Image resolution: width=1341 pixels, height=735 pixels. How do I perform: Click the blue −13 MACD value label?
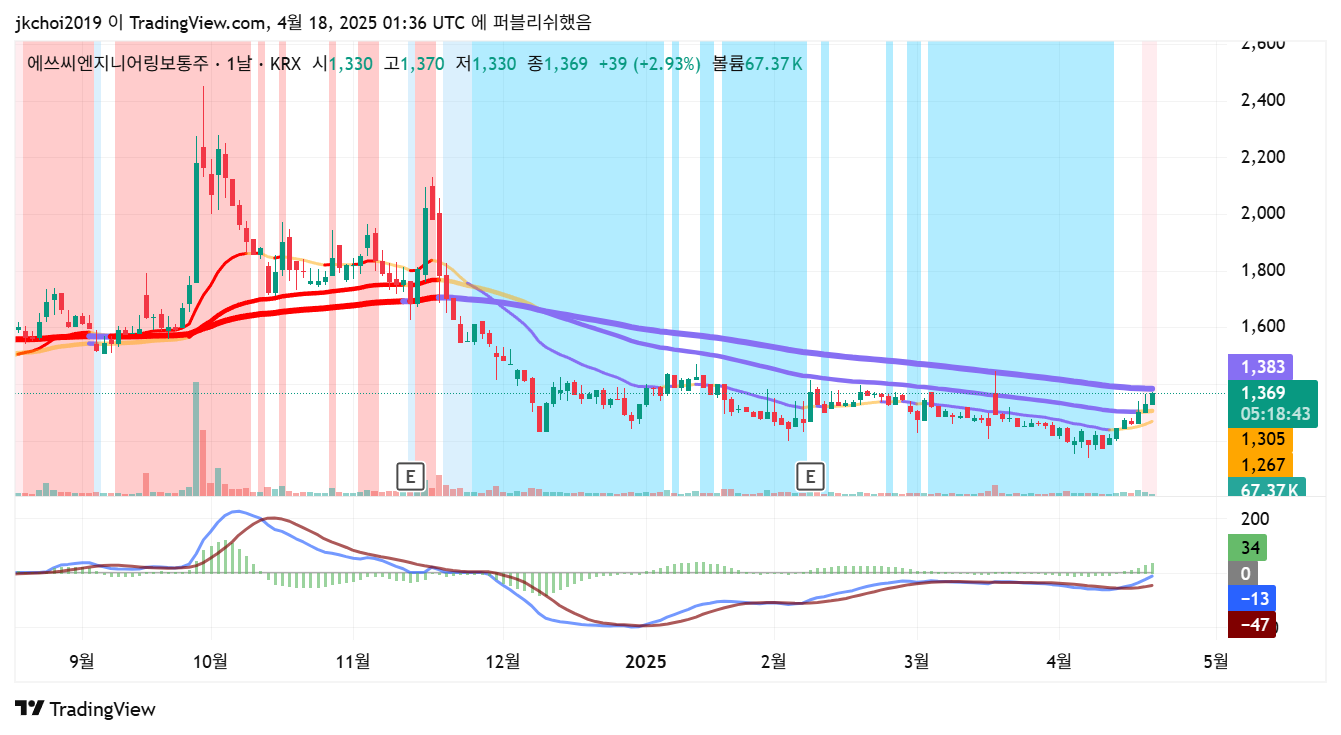pyautogui.click(x=1251, y=599)
